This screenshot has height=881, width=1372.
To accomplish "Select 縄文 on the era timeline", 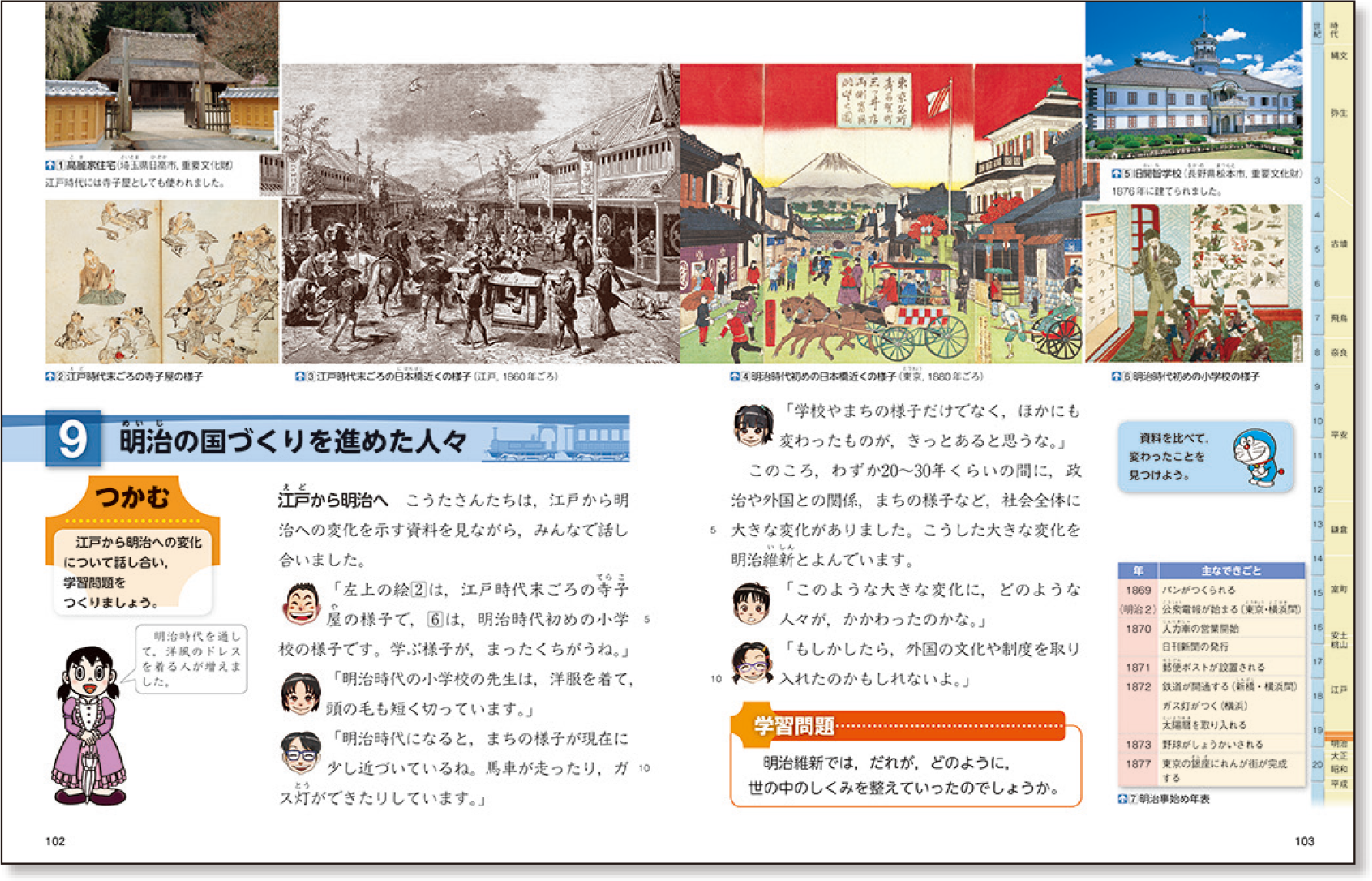I will click(1339, 56).
